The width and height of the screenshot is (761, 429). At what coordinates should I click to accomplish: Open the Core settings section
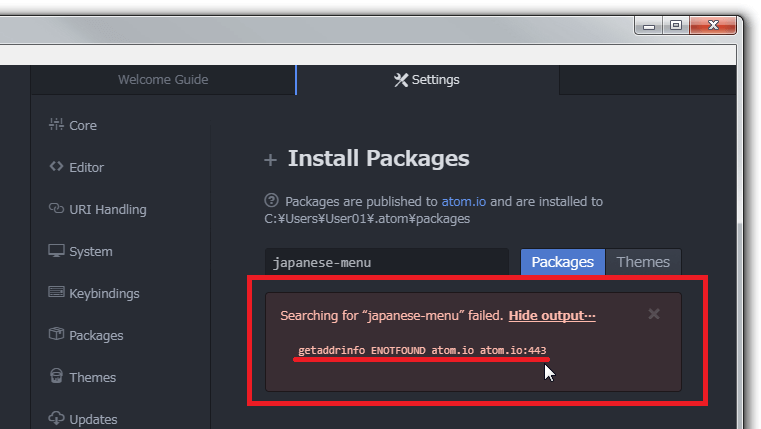[82, 126]
